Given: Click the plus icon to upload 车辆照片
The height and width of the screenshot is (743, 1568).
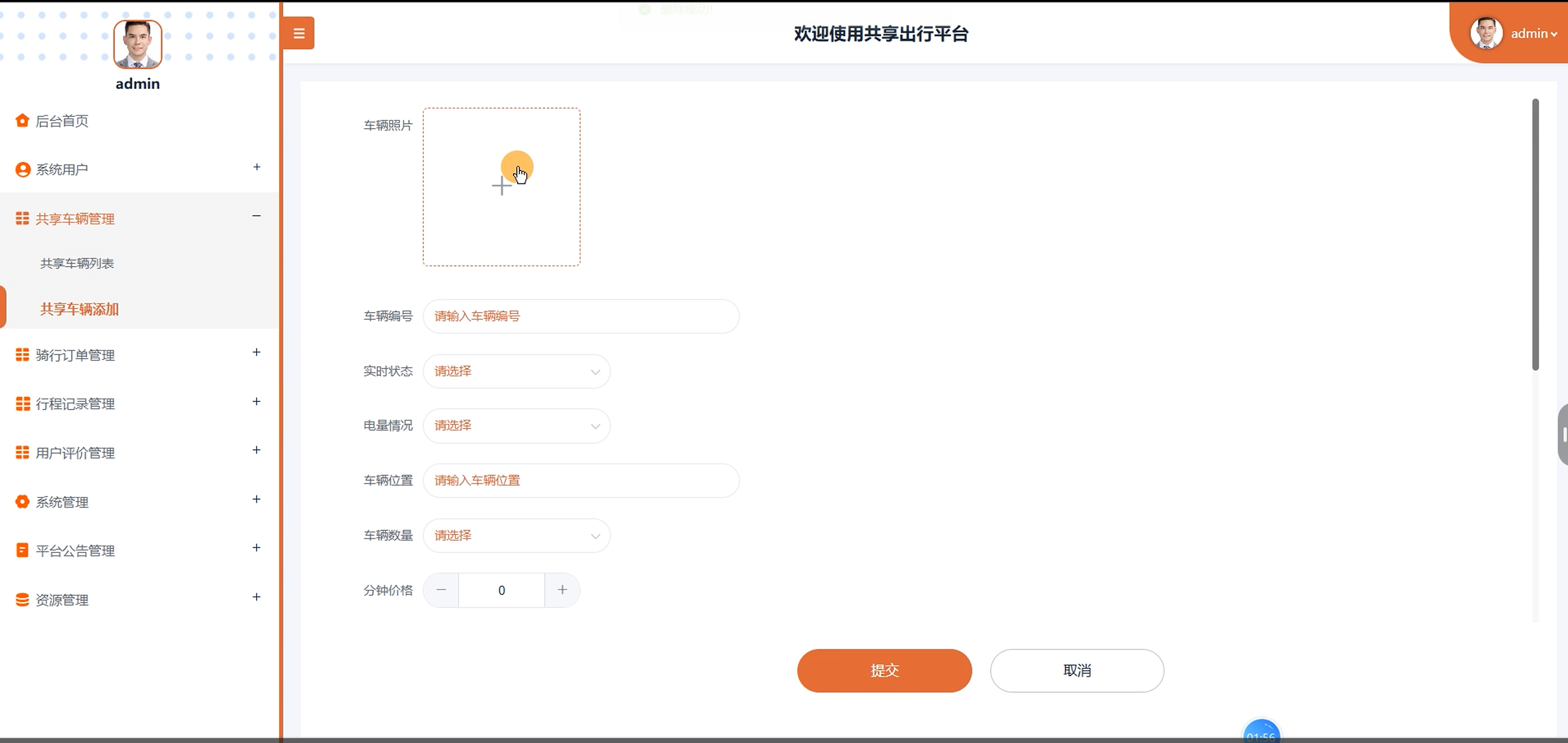Looking at the screenshot, I should click(x=501, y=186).
